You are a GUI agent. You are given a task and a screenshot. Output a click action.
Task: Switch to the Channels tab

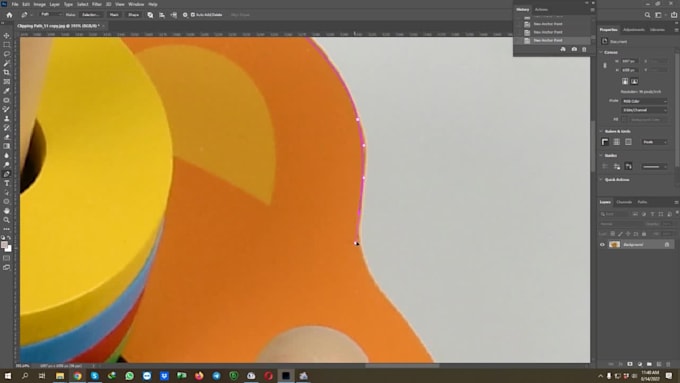tap(624, 202)
